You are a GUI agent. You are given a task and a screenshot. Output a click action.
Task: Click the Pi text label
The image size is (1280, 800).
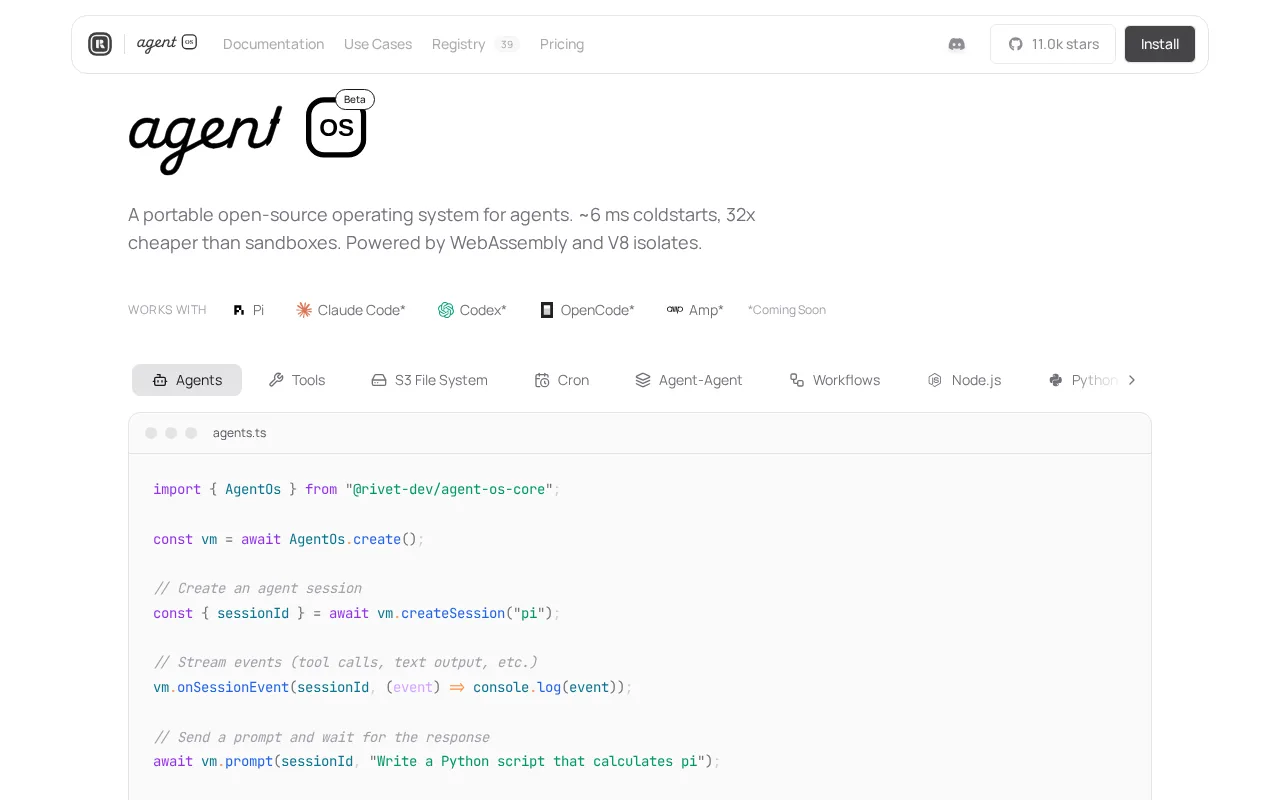pyautogui.click(x=258, y=310)
